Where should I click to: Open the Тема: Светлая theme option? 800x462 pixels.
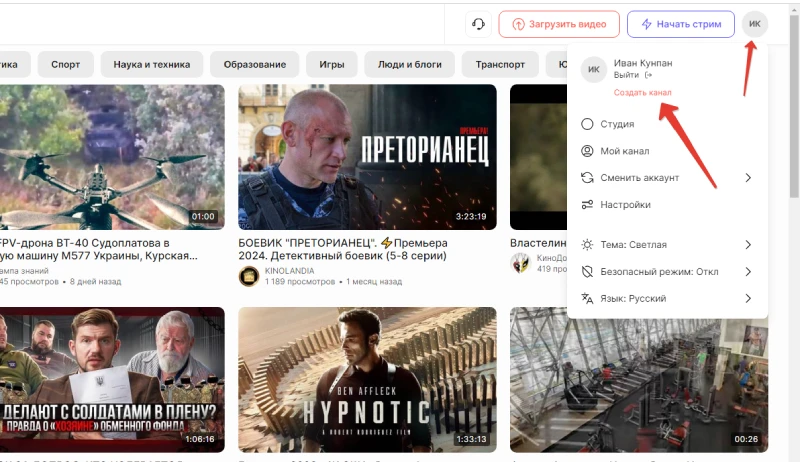(667, 245)
